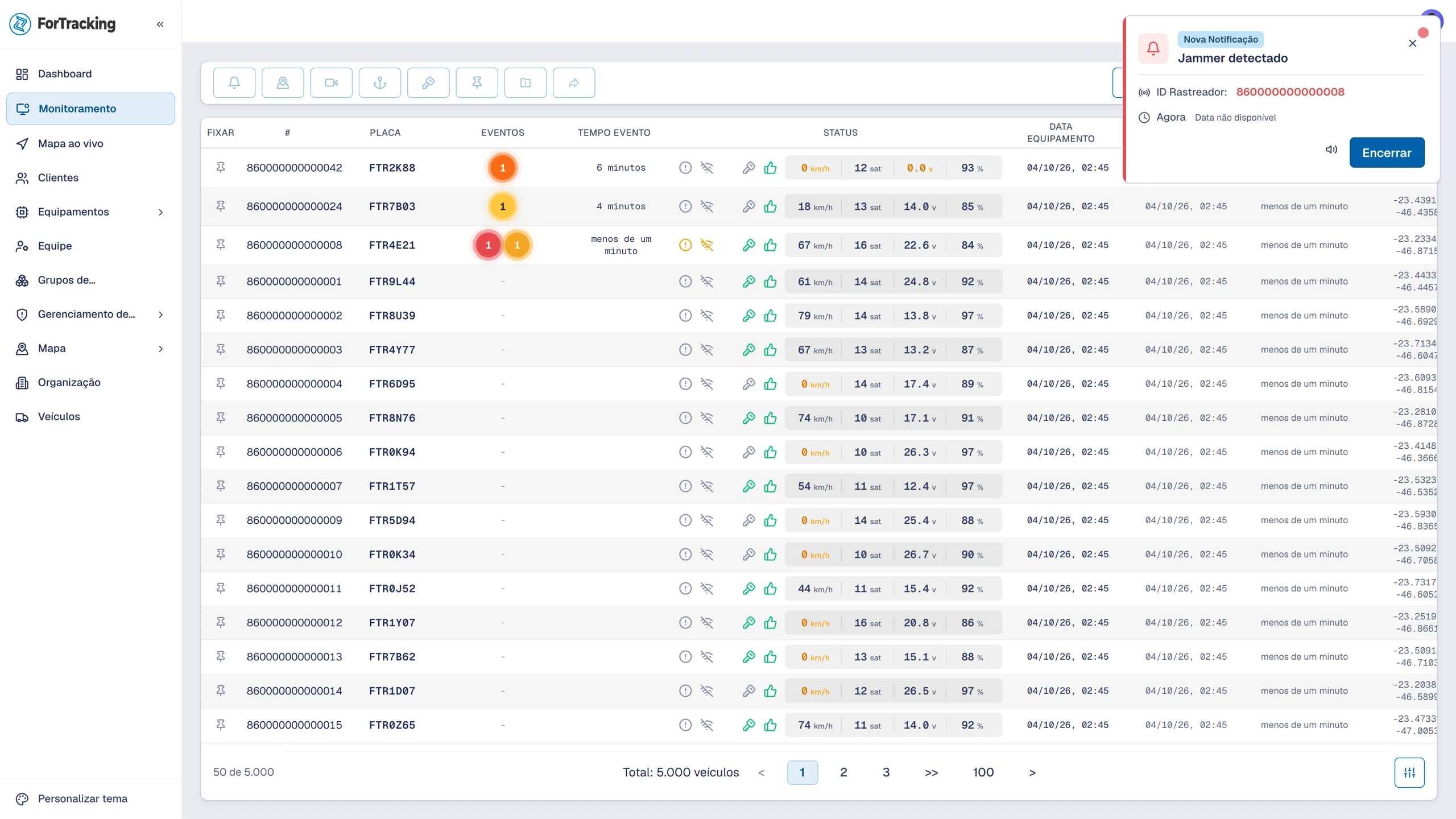Open the Veículos section
The image size is (1456, 819).
point(90,417)
